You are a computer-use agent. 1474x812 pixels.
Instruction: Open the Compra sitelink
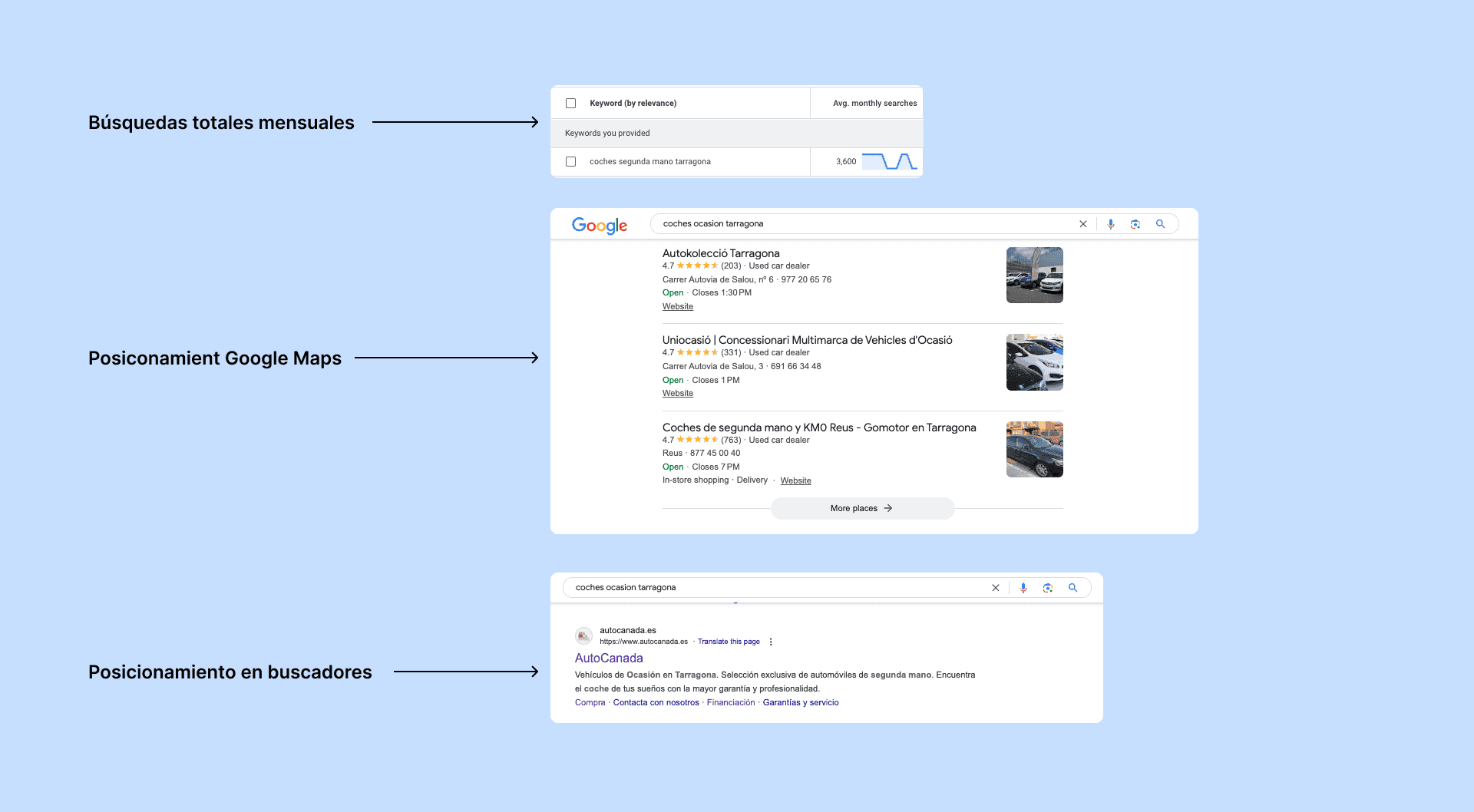590,702
